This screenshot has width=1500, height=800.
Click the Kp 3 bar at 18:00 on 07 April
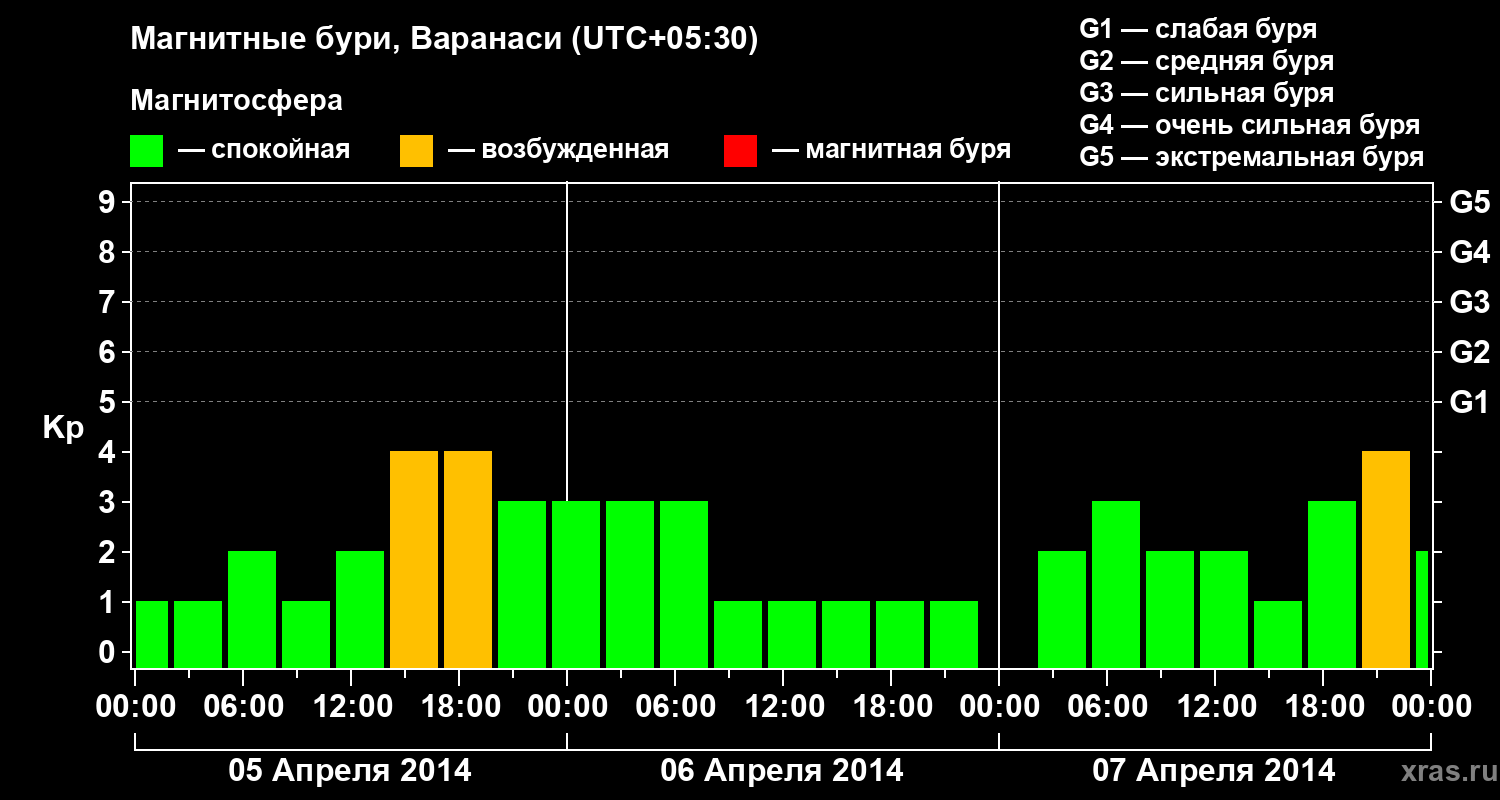click(x=1332, y=584)
